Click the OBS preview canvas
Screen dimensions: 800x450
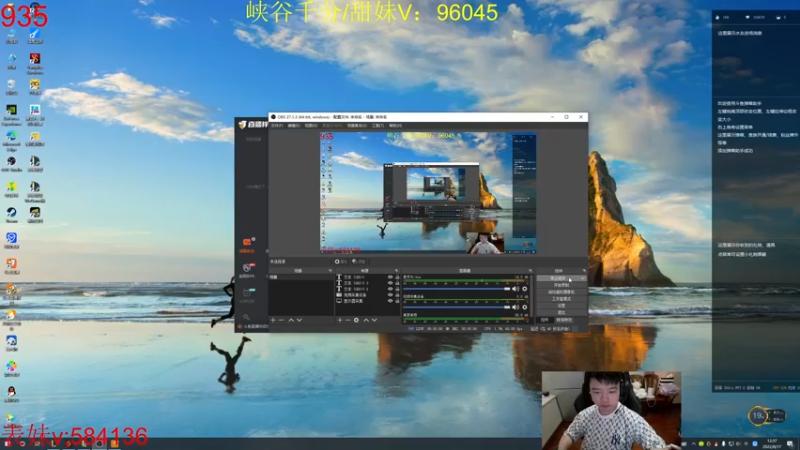click(x=428, y=193)
